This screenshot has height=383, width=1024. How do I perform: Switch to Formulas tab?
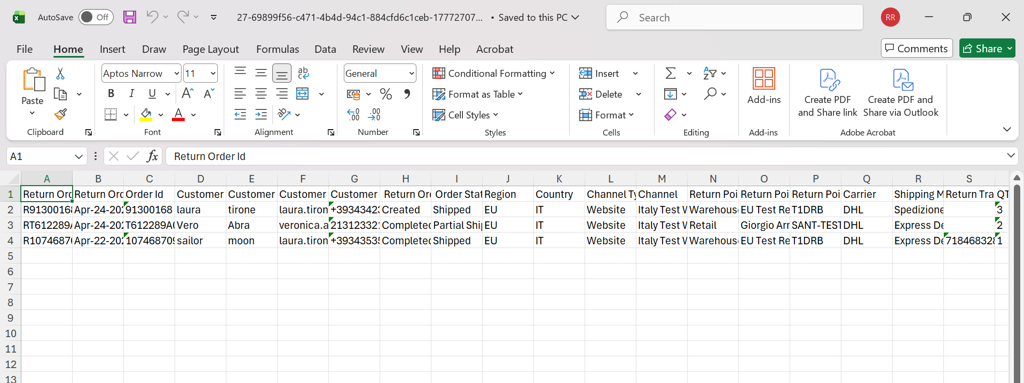[278, 49]
